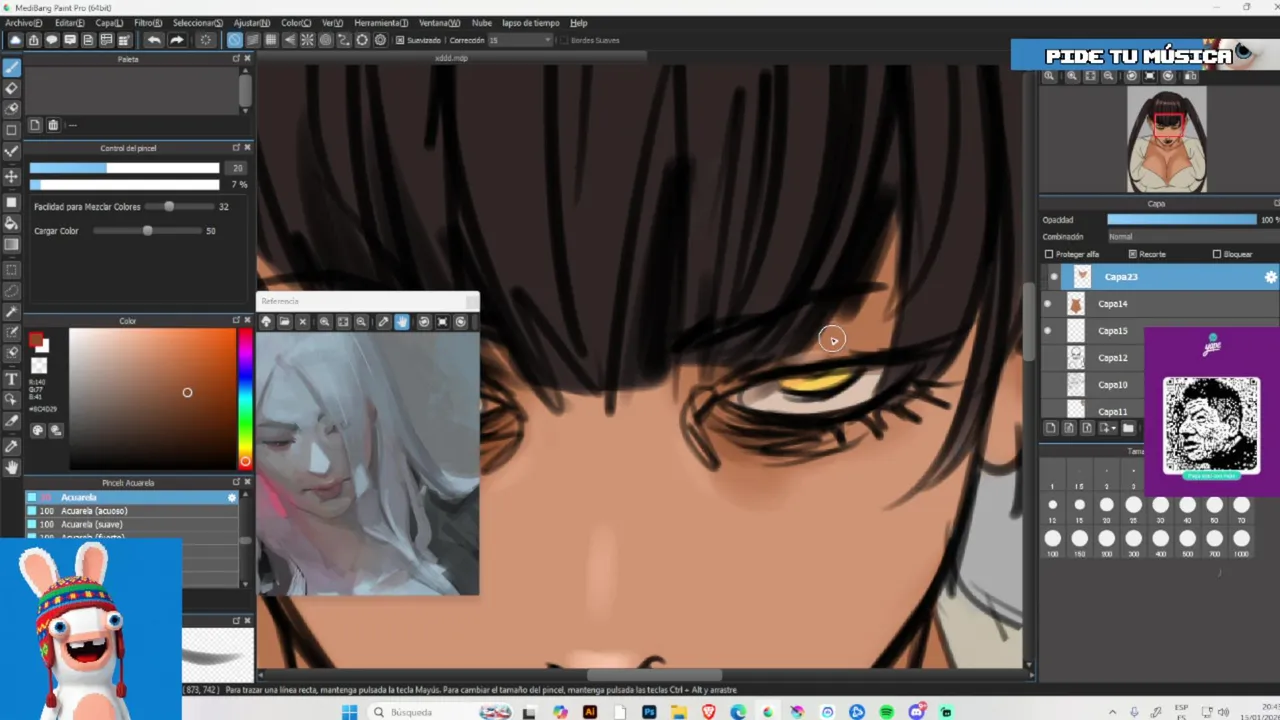Click the Undo arrow in the top toolbar
The height and width of the screenshot is (720, 1280).
[153, 40]
